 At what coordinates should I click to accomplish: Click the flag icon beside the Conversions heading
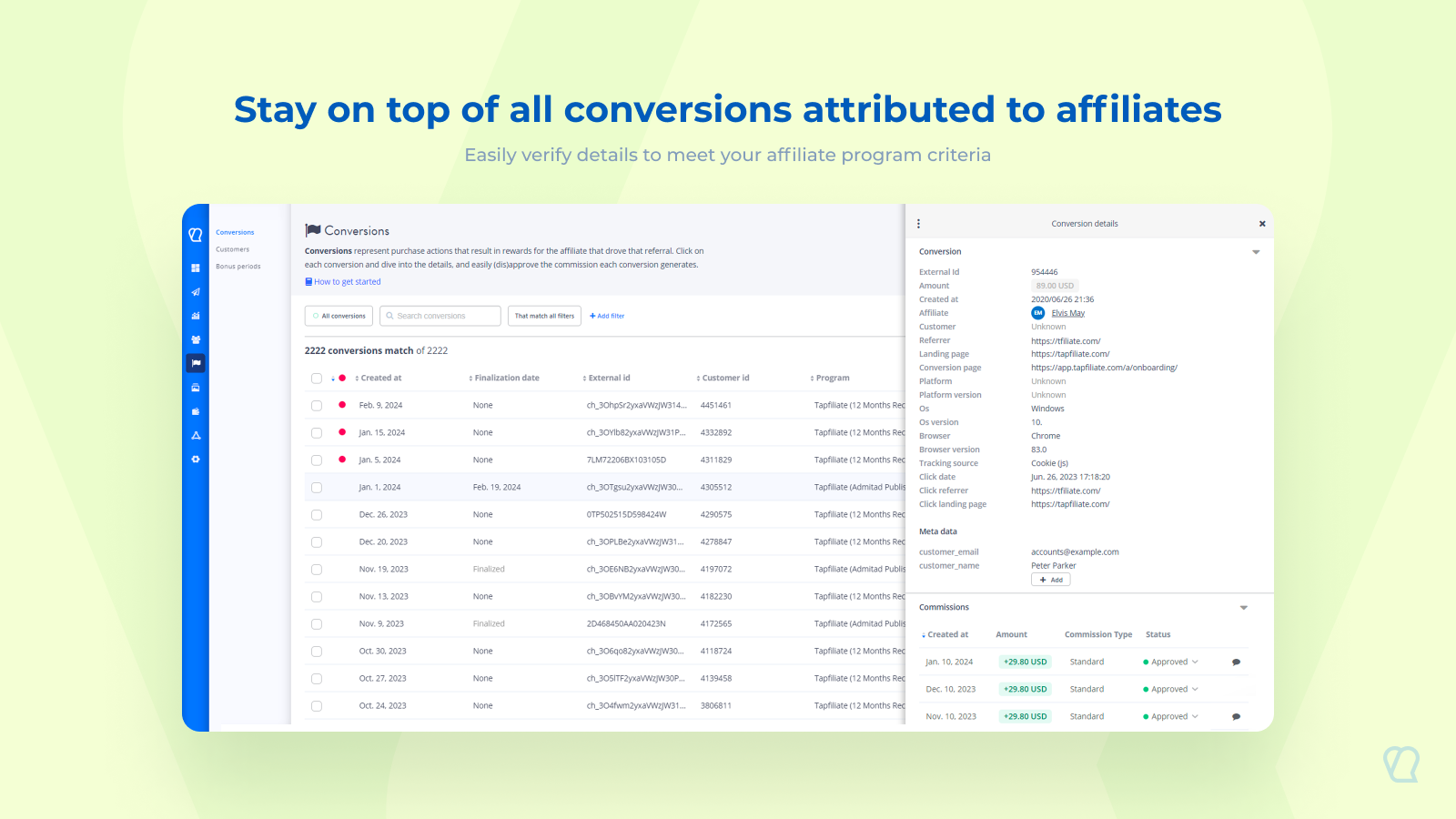click(x=313, y=230)
